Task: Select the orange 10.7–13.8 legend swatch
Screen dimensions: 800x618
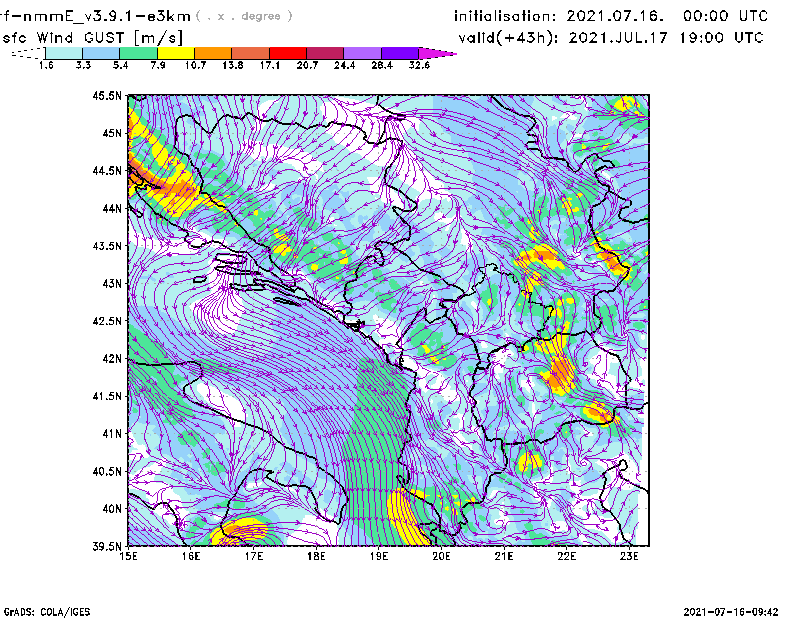Action: (213, 53)
